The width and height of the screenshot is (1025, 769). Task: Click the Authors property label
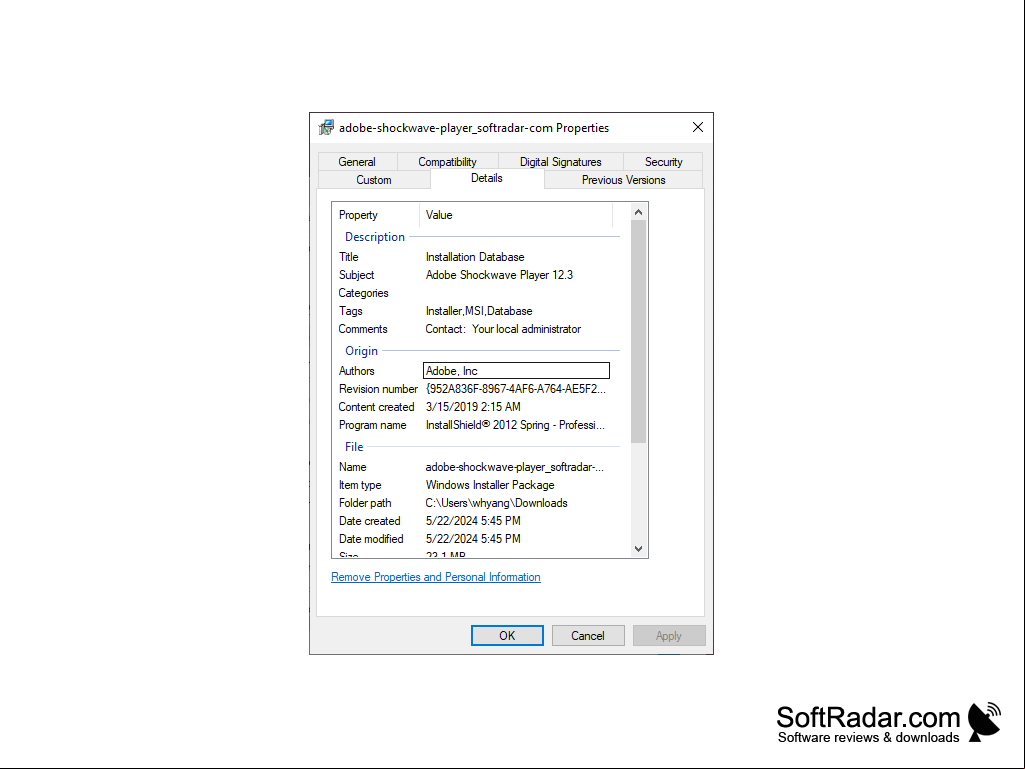(356, 371)
